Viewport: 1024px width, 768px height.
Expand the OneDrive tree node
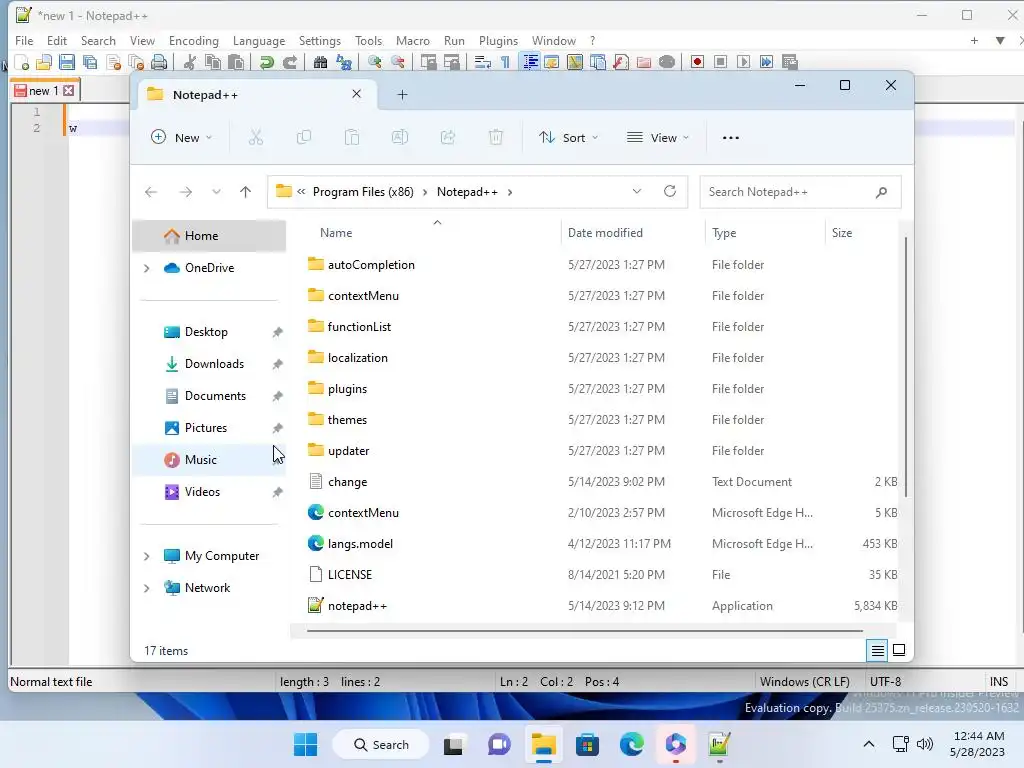pyautogui.click(x=147, y=268)
